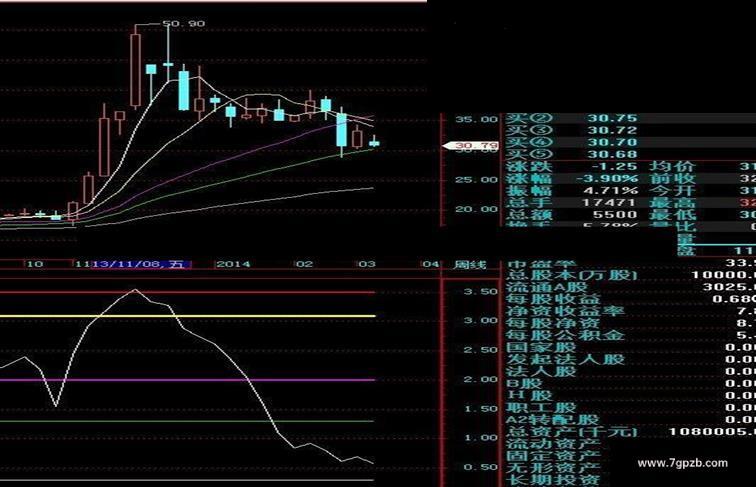
Task: Click the 最高 label
Action: pyautogui.click(x=672, y=203)
